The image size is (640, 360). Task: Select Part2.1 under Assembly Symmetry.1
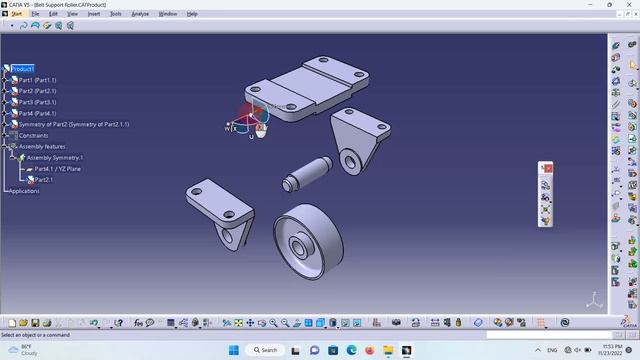click(44, 180)
